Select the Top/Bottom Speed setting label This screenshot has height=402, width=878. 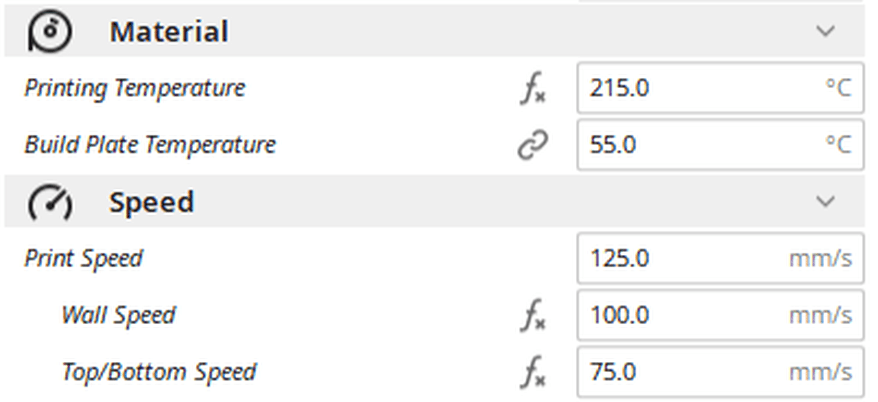tap(158, 373)
